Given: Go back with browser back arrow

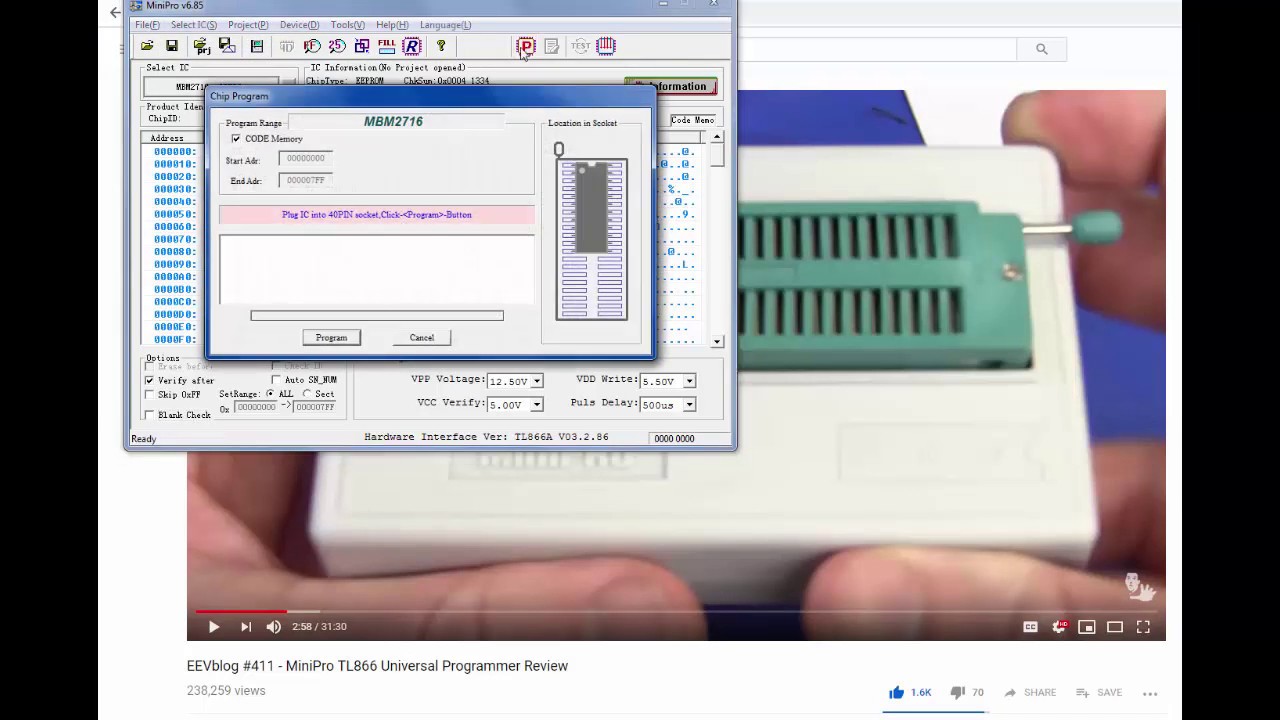Looking at the screenshot, I should tap(115, 13).
